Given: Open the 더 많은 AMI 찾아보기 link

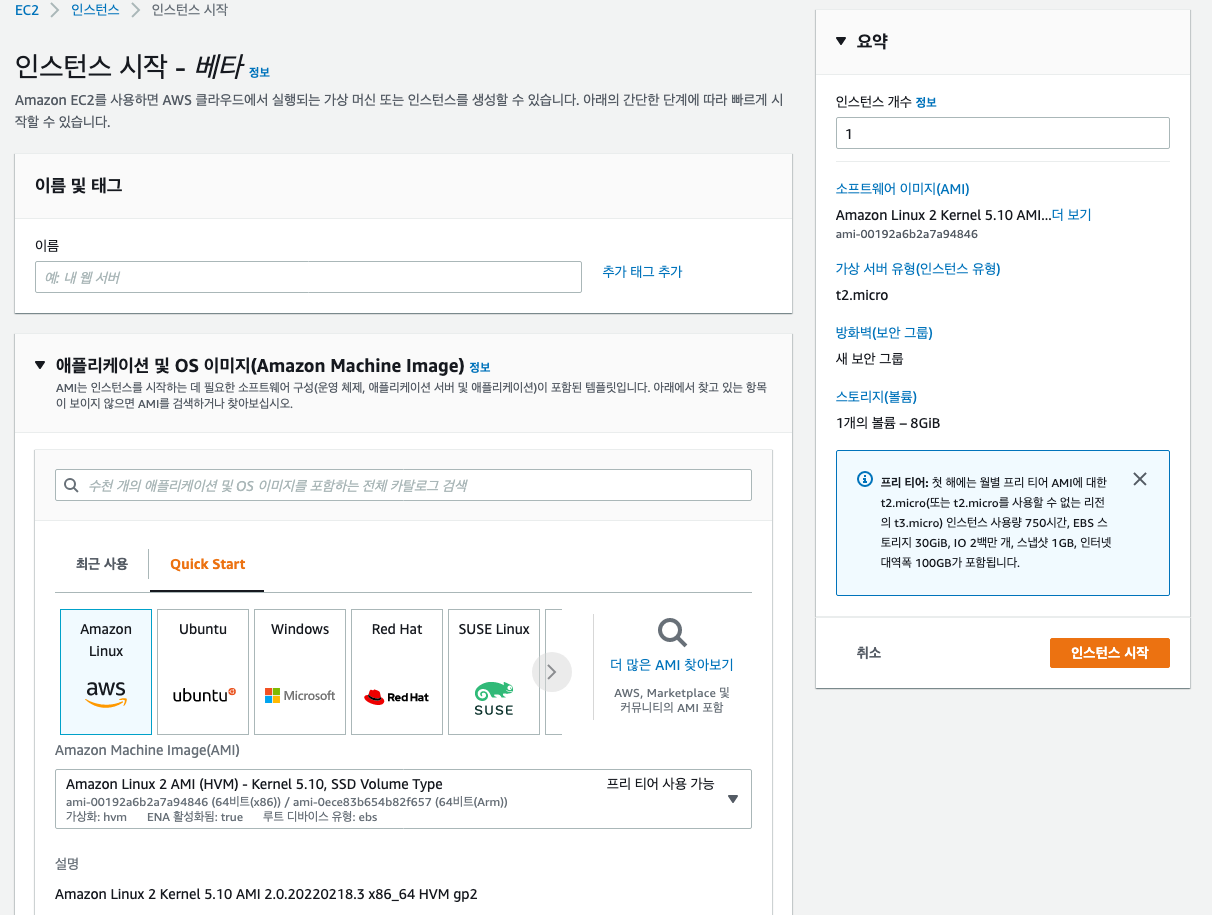Looking at the screenshot, I should 672,665.
